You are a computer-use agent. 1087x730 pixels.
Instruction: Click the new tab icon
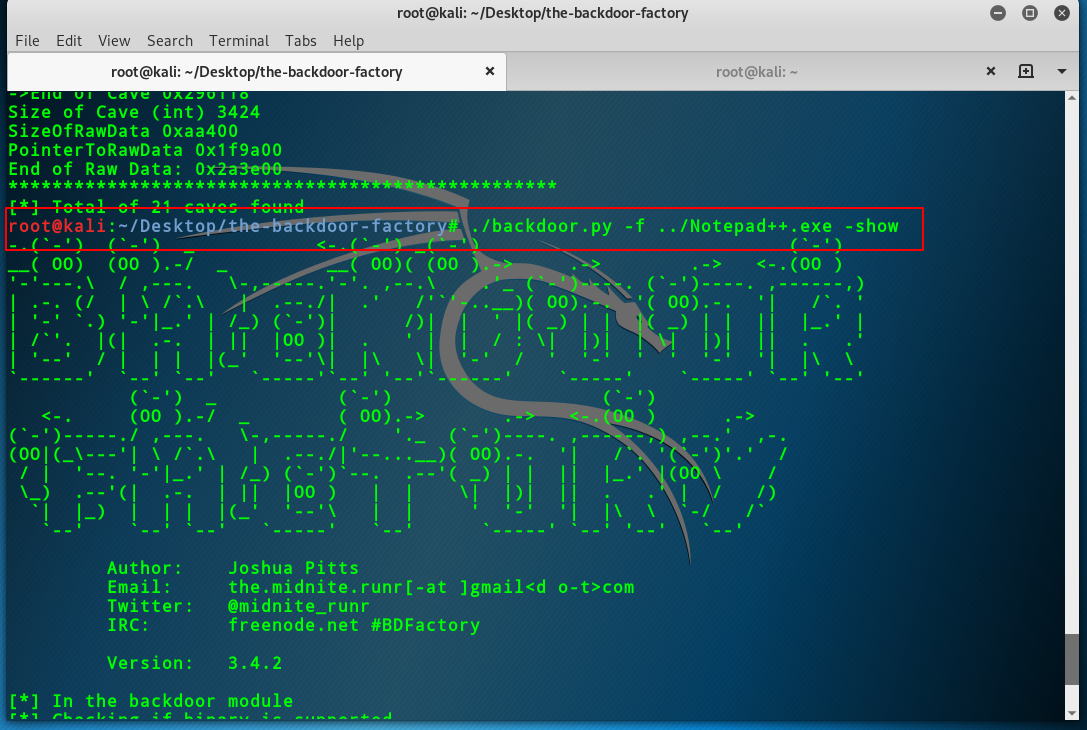pos(1026,71)
